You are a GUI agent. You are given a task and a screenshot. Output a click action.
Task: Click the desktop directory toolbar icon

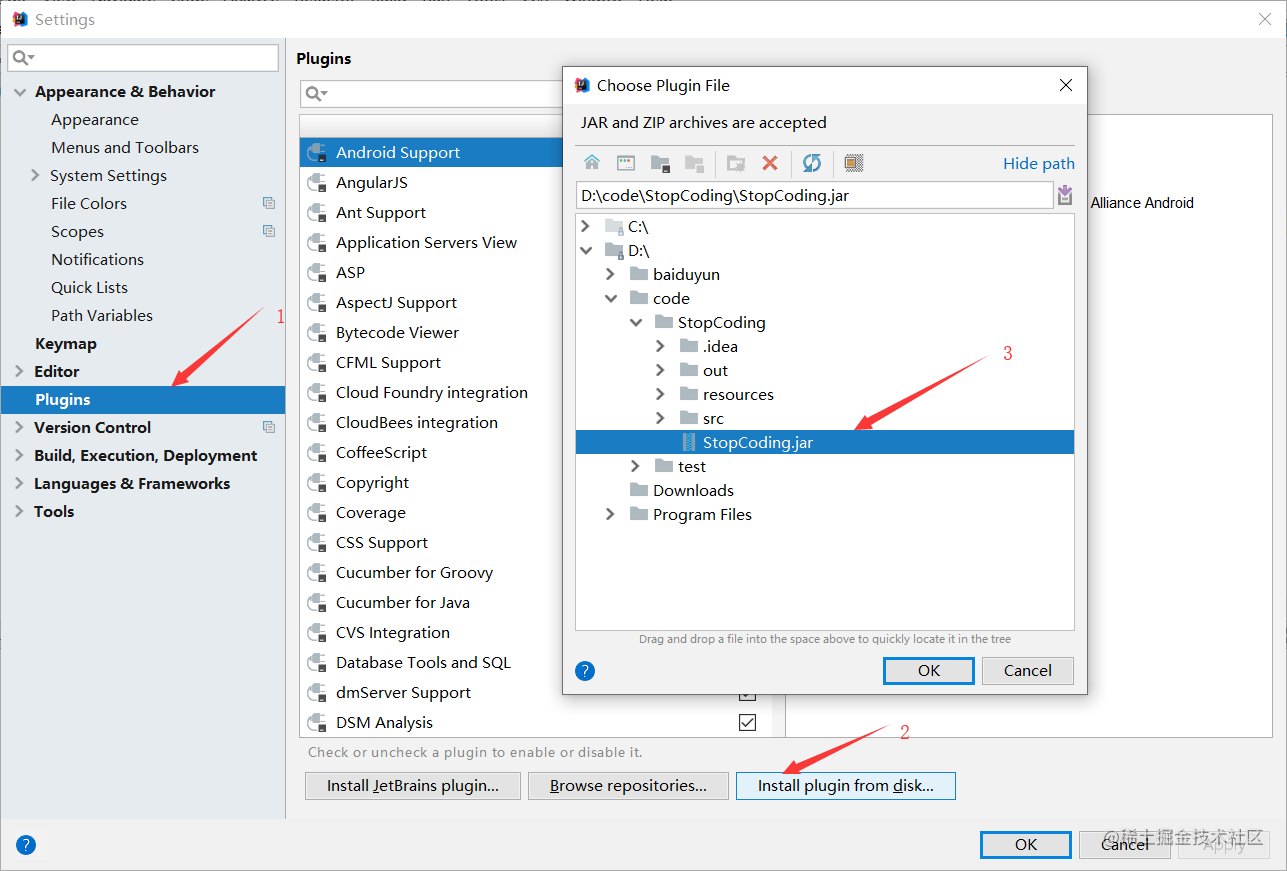pos(626,163)
